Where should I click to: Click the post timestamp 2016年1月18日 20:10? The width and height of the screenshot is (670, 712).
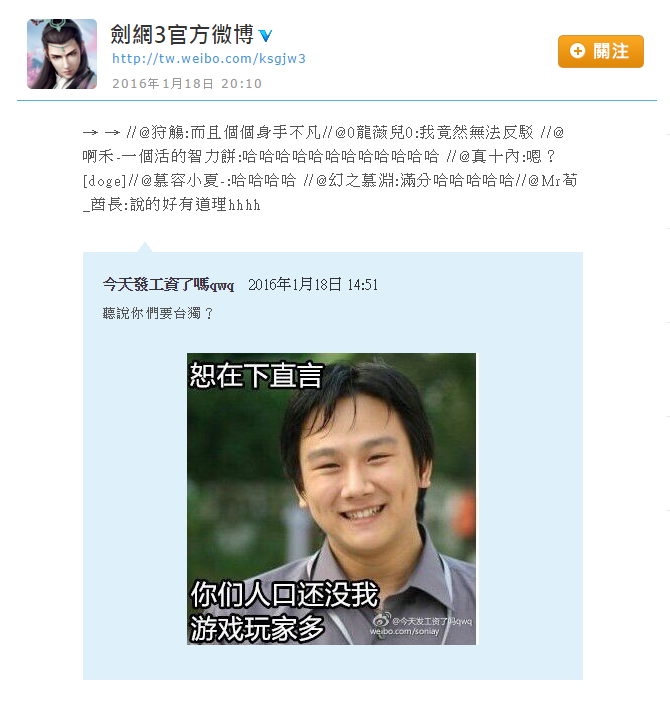(x=187, y=84)
